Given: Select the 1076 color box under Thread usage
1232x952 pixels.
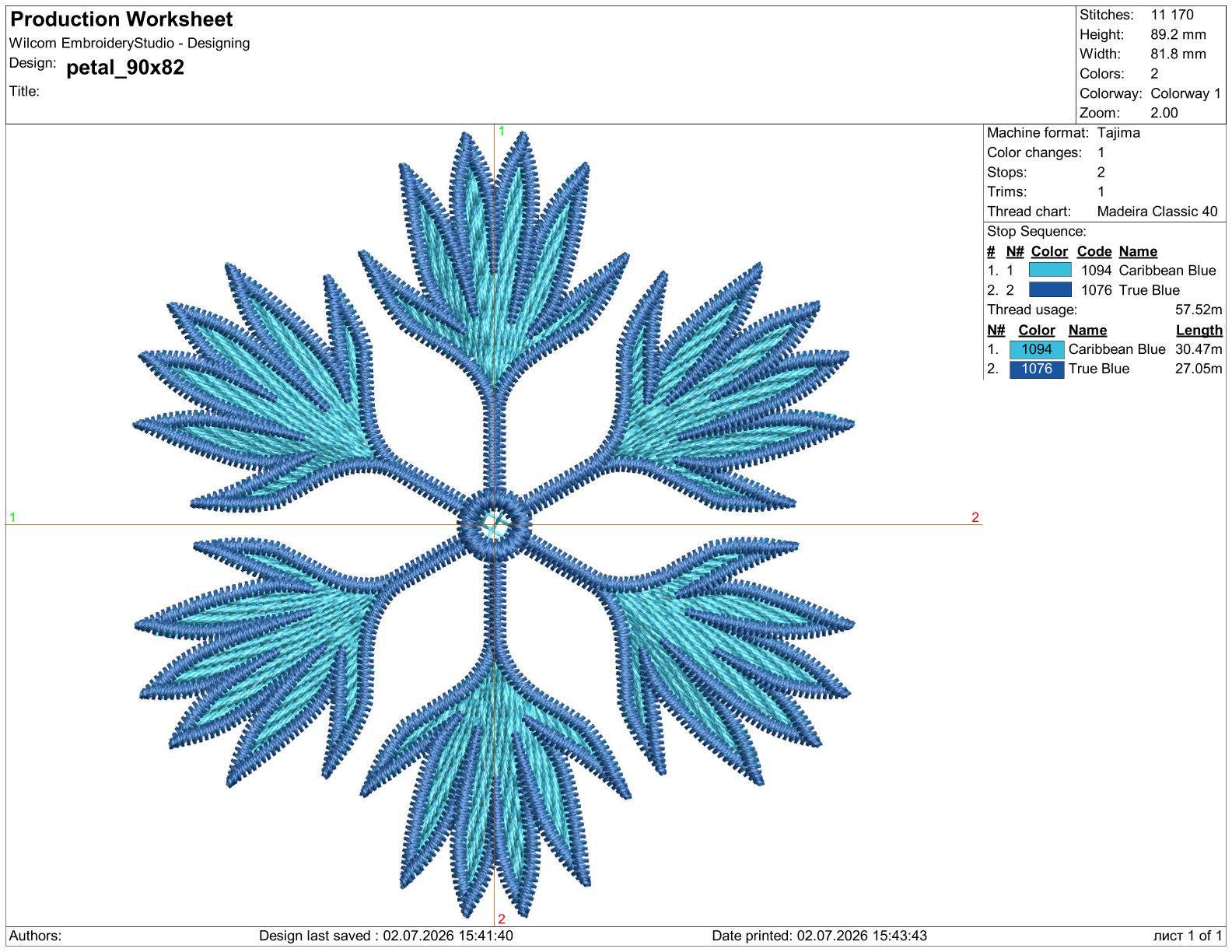Looking at the screenshot, I should click(x=1036, y=369).
